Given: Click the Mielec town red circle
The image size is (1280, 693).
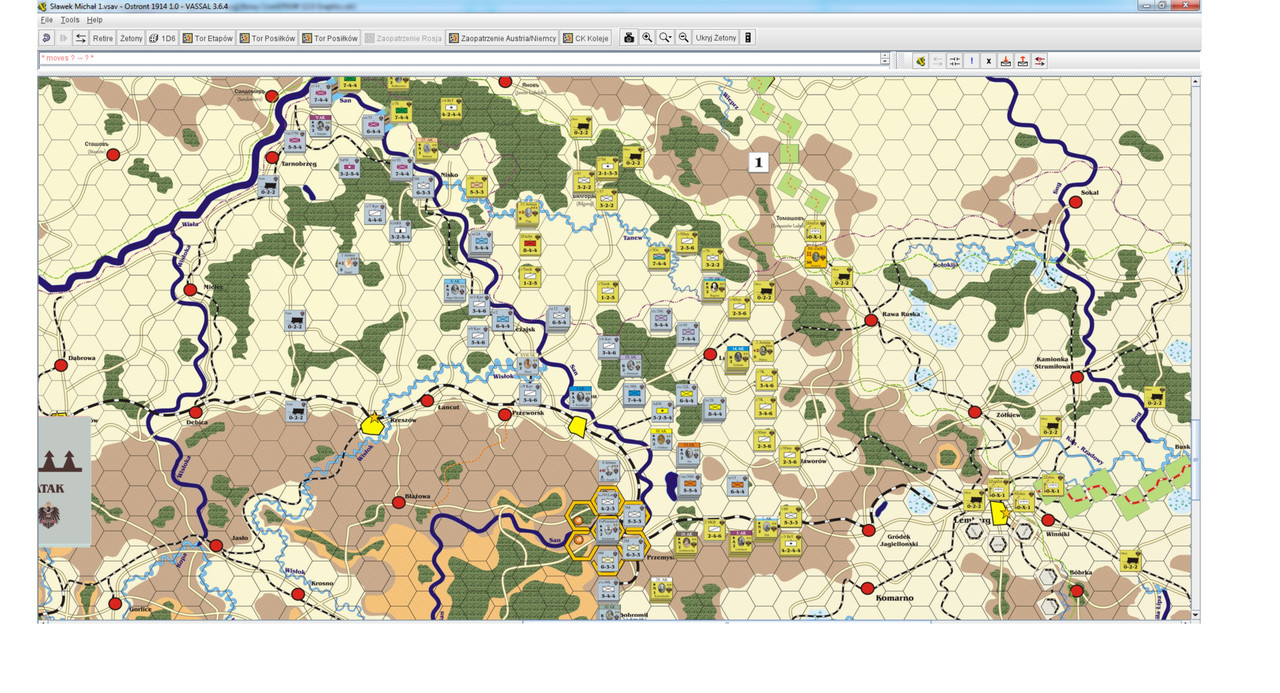Looking at the screenshot, I should point(190,290).
